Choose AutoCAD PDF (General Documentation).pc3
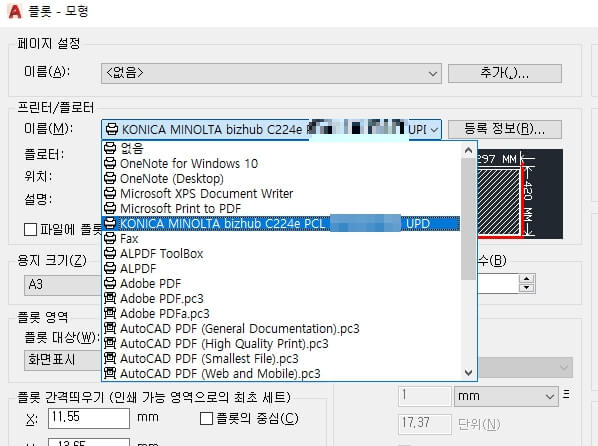The image size is (598, 446). [x=281, y=328]
